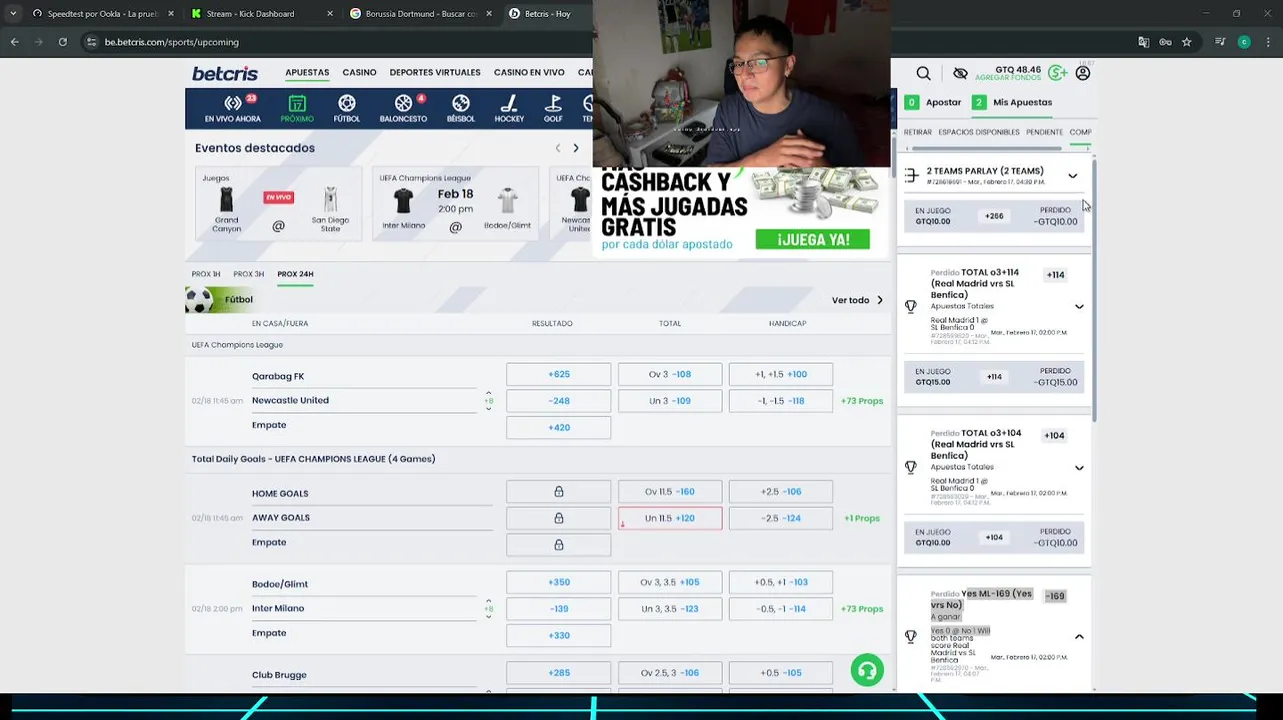Open the Chrome tab search dropdown
The height and width of the screenshot is (720, 1283).
(13, 14)
